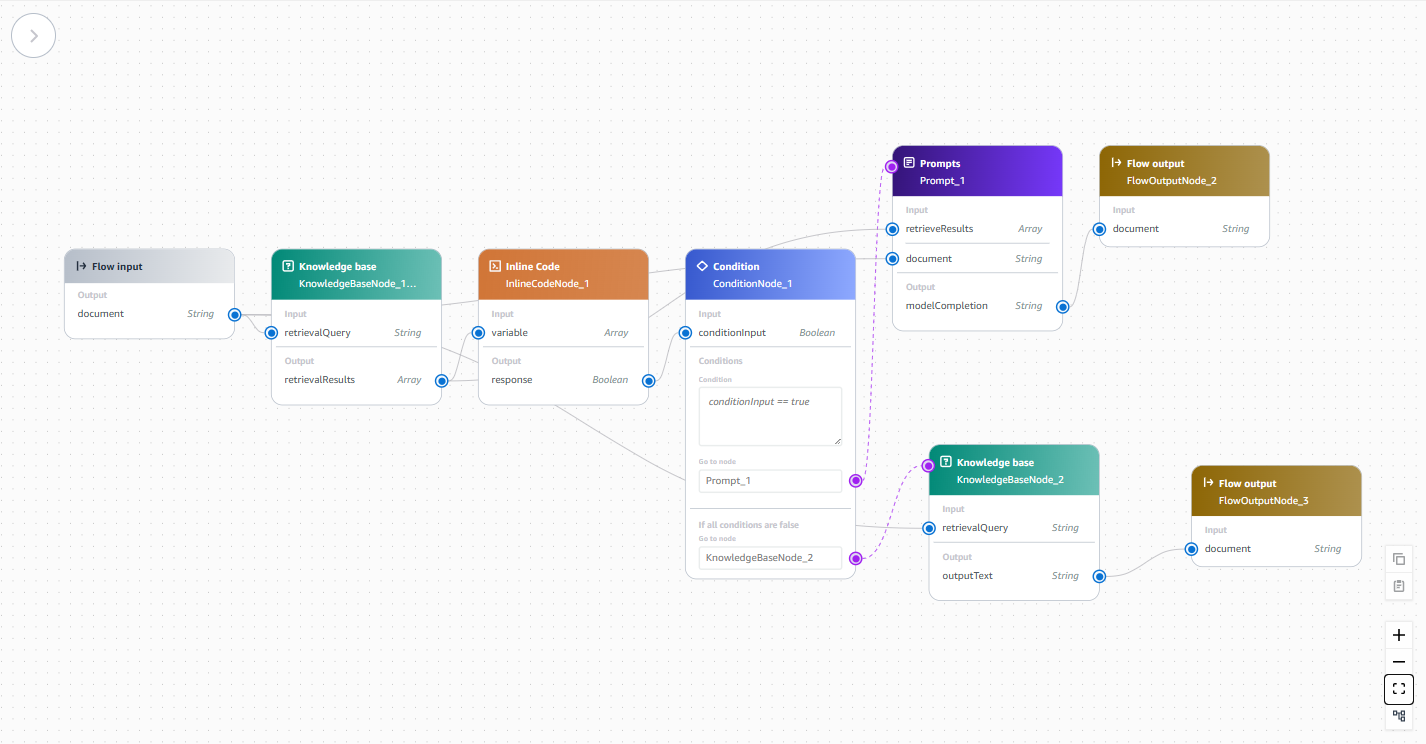Expand the collapsed side panel chevron
The width and height of the screenshot is (1426, 744).
click(x=33, y=36)
